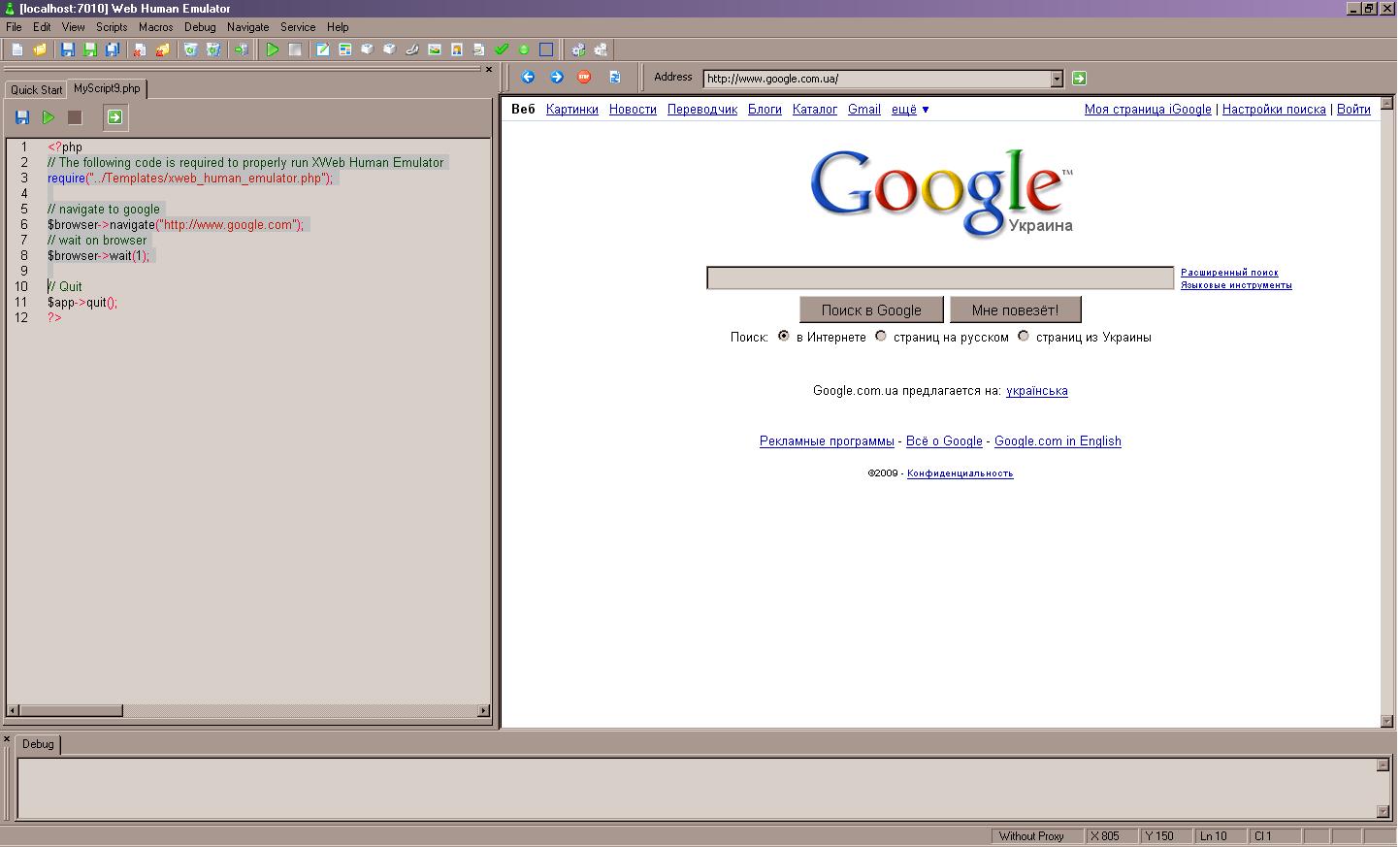1400x847 pixels.
Task: Open the Navigate menu
Action: [247, 27]
